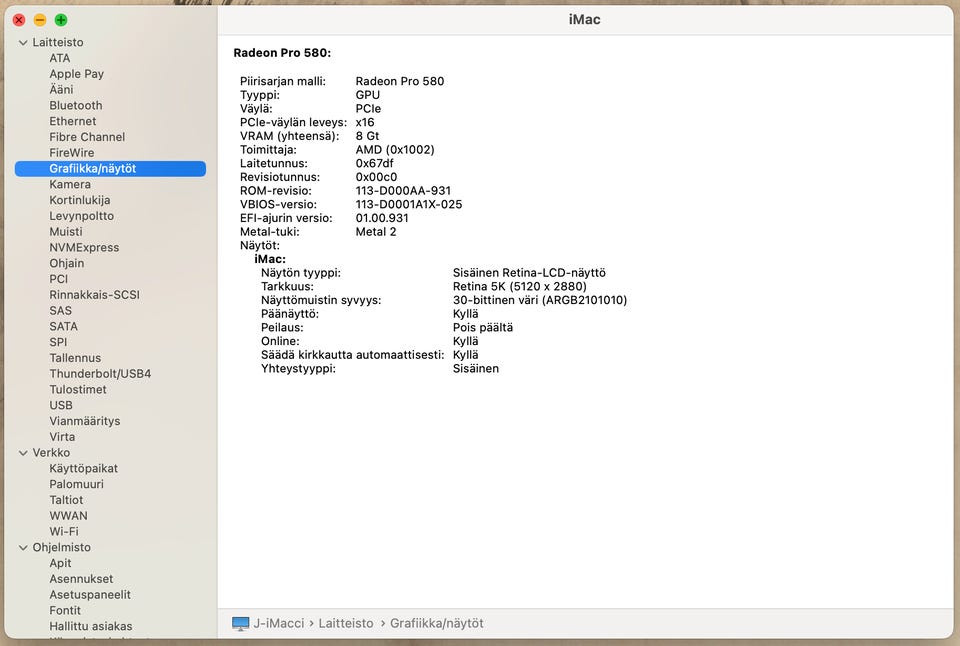Click Laitteisto in the path bar

tap(346, 623)
